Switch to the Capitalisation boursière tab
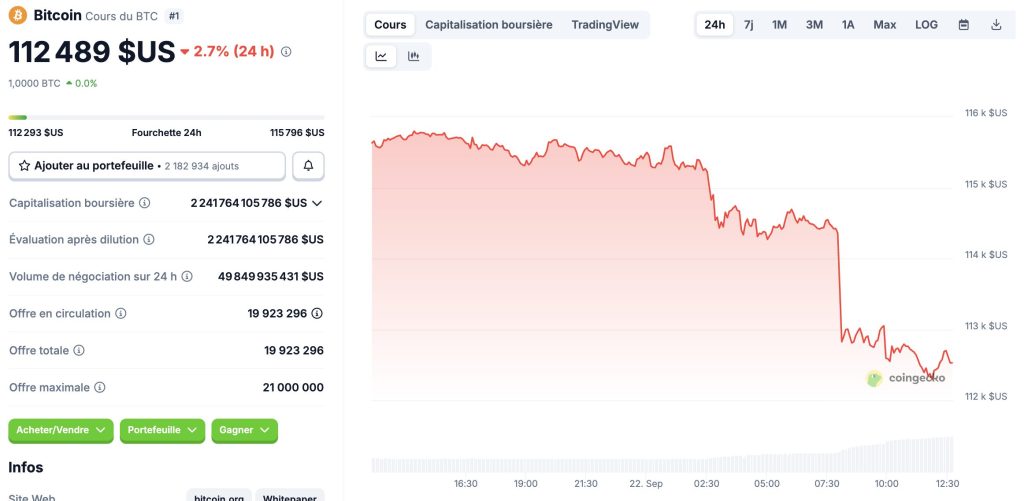This screenshot has width=1024, height=501. [488, 25]
